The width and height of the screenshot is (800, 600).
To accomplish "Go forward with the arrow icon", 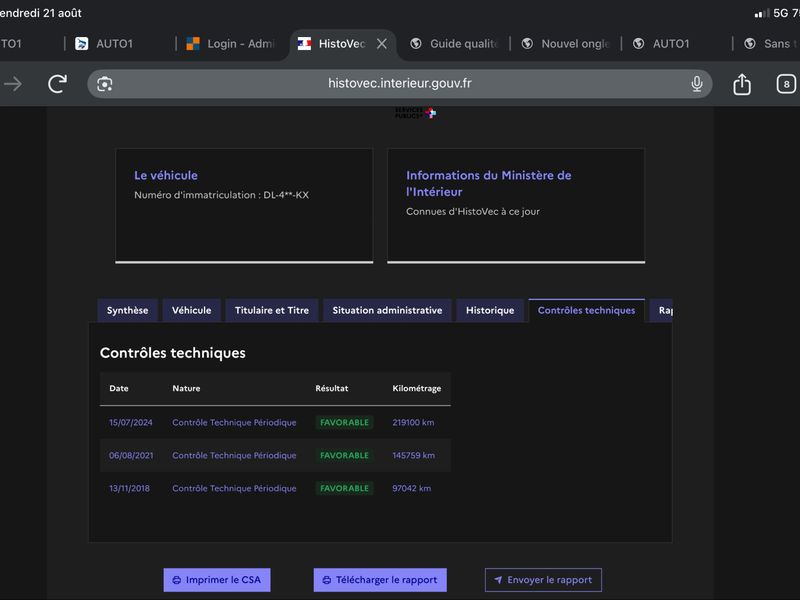I will coord(13,84).
